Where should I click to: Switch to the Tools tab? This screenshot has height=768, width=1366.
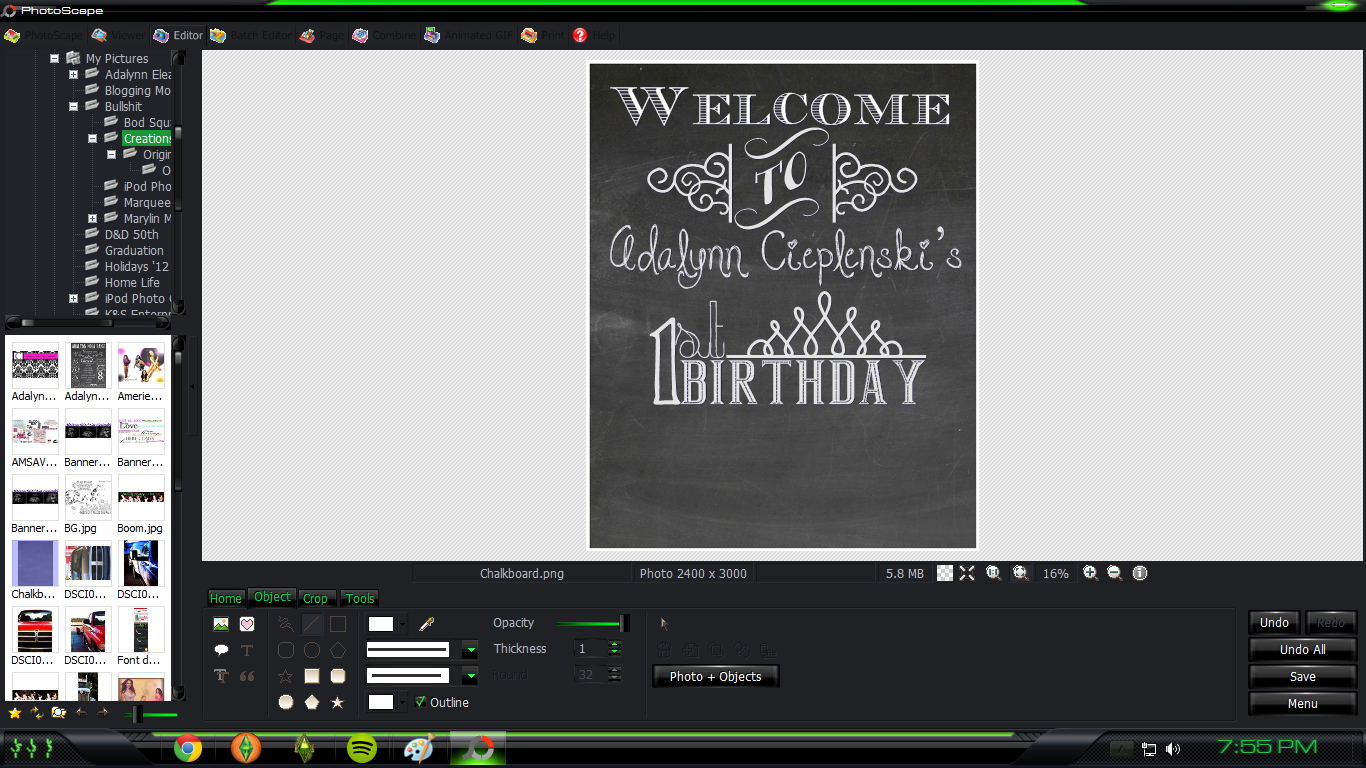click(x=360, y=598)
